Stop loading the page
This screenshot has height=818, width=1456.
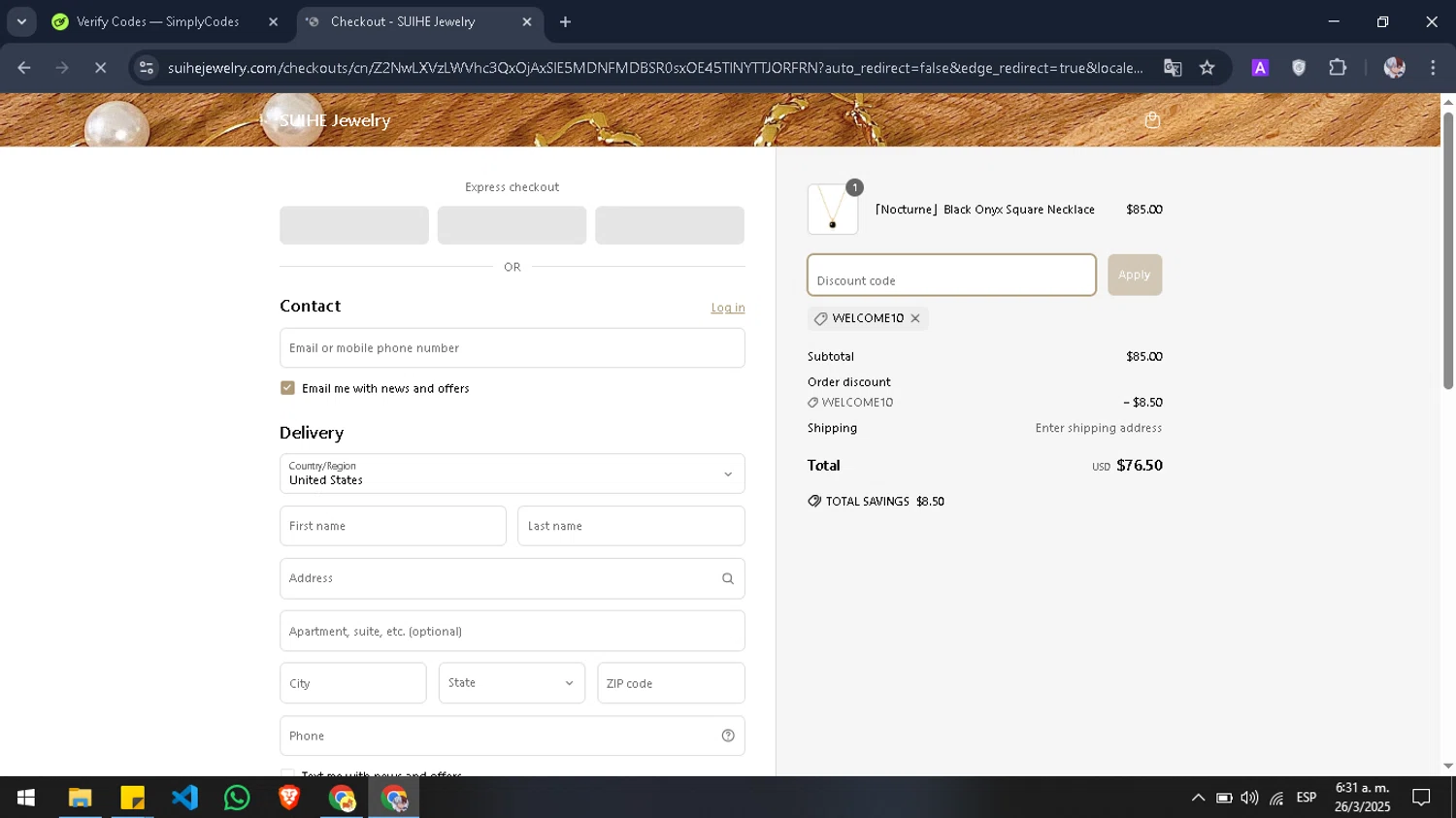(100, 68)
